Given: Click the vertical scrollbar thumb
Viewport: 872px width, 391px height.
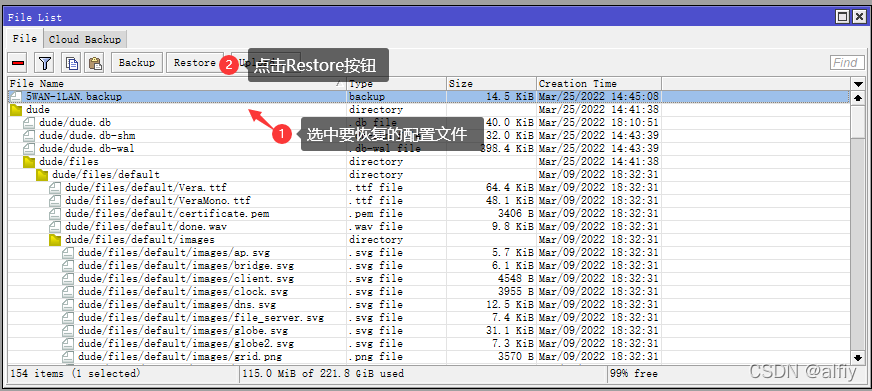Looking at the screenshot, I should pos(858,121).
